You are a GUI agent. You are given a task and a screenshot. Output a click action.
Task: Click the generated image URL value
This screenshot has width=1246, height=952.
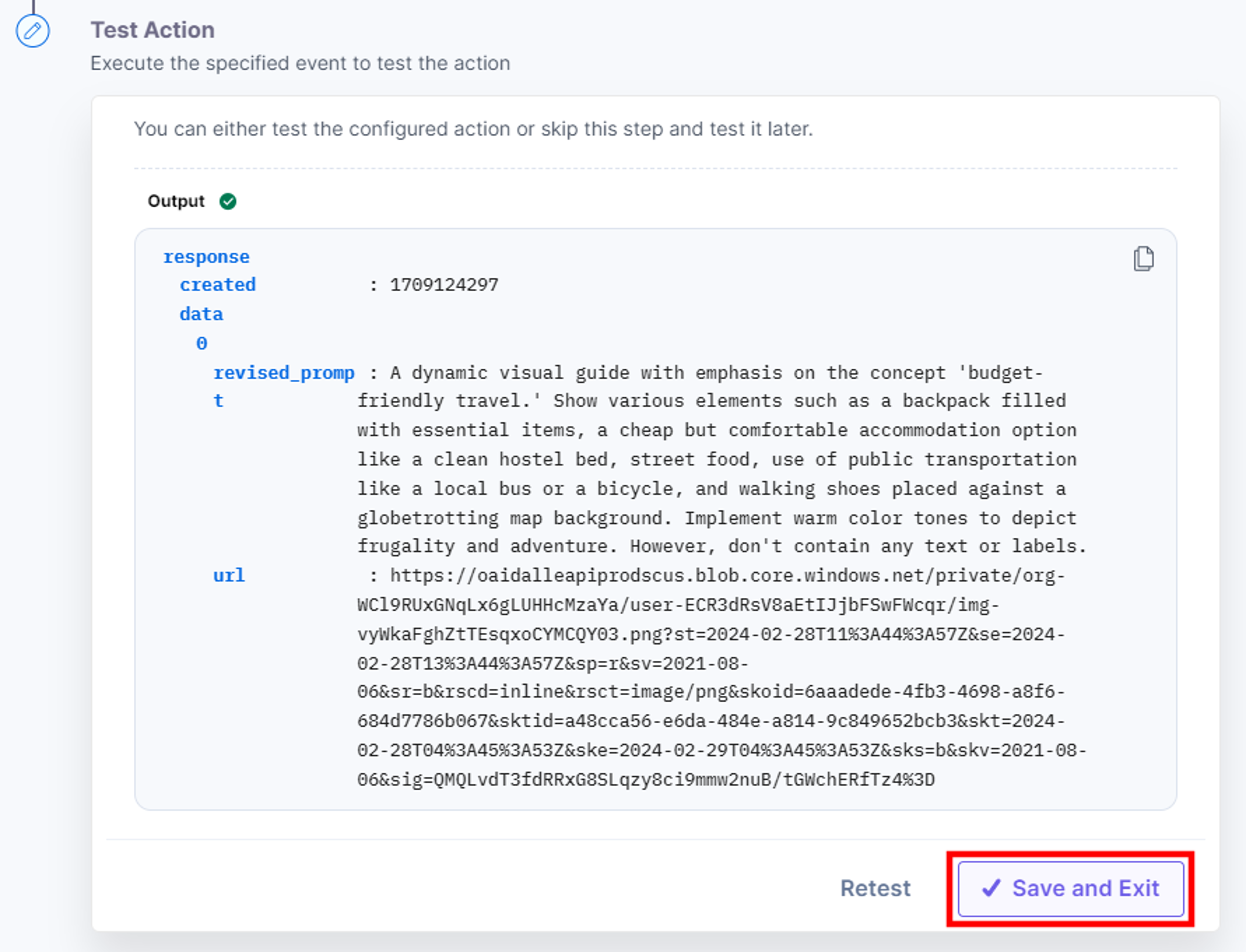721,678
